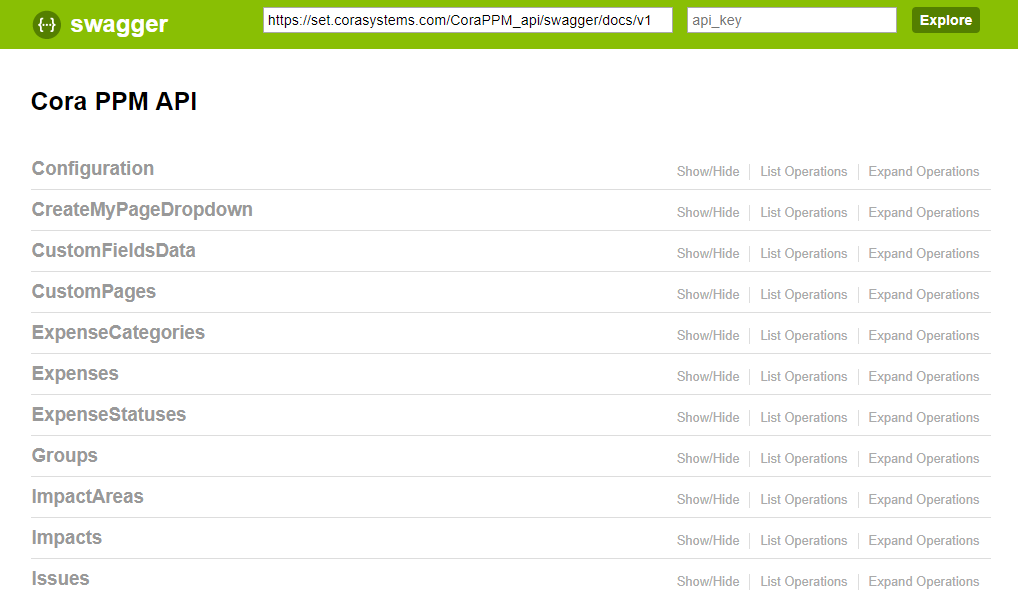Expand Operations for ExpenseStatuses
1018x599 pixels.
click(924, 417)
